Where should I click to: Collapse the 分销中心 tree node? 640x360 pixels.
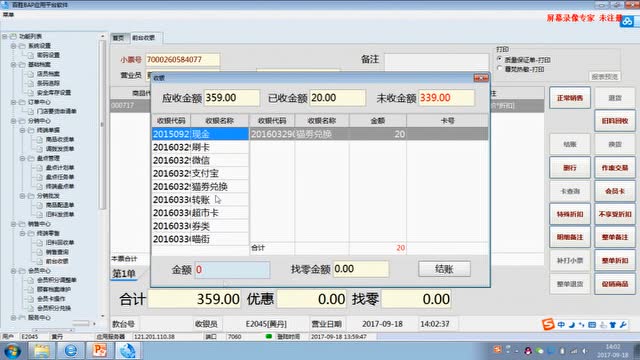13,121
